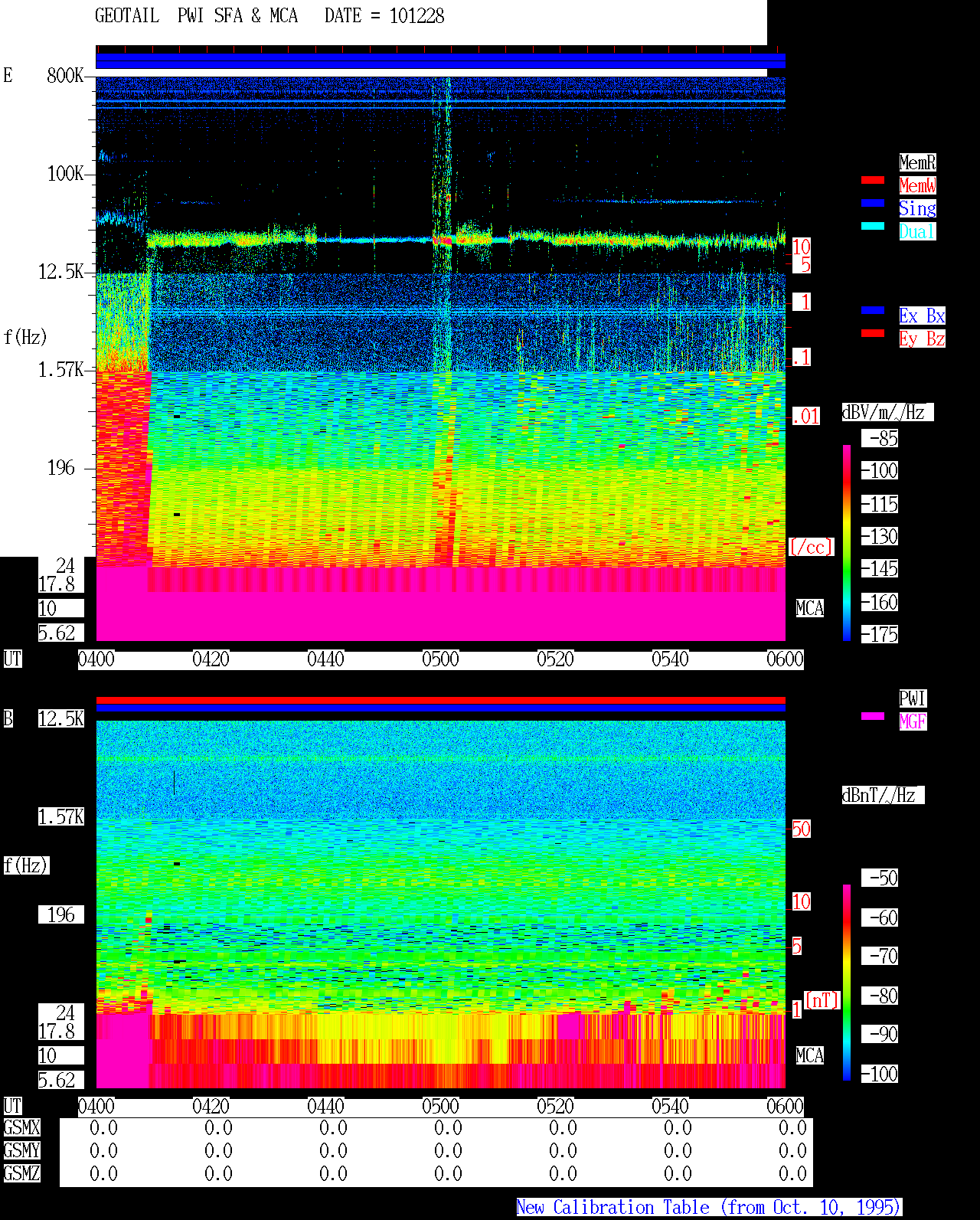The width and height of the screenshot is (980, 1220).
Task: Click the blue Ex Bx legend swatch
Action: [x=873, y=310]
